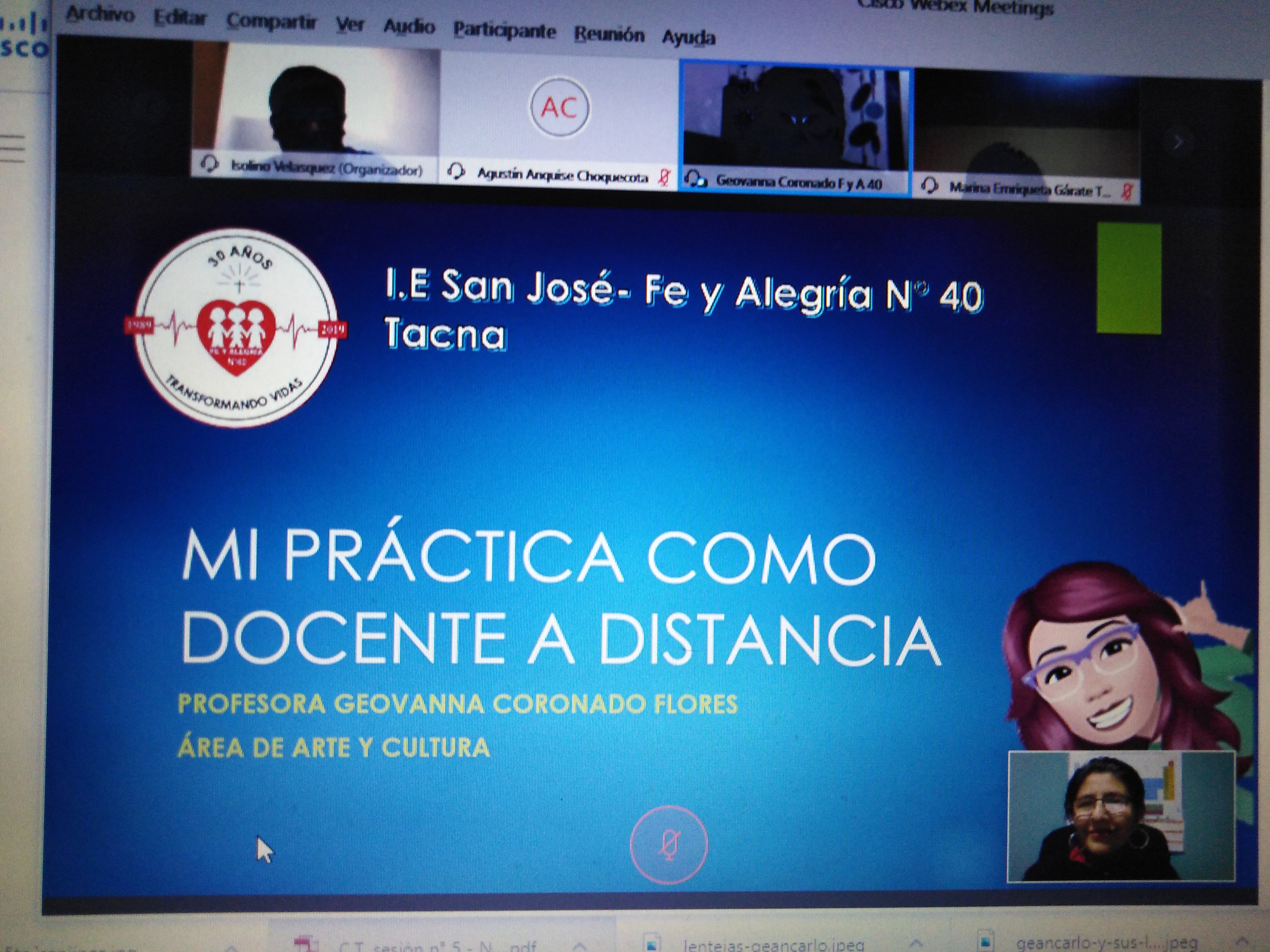Open the Archivo menu
Viewport: 1270px width, 952px height.
[x=100, y=14]
